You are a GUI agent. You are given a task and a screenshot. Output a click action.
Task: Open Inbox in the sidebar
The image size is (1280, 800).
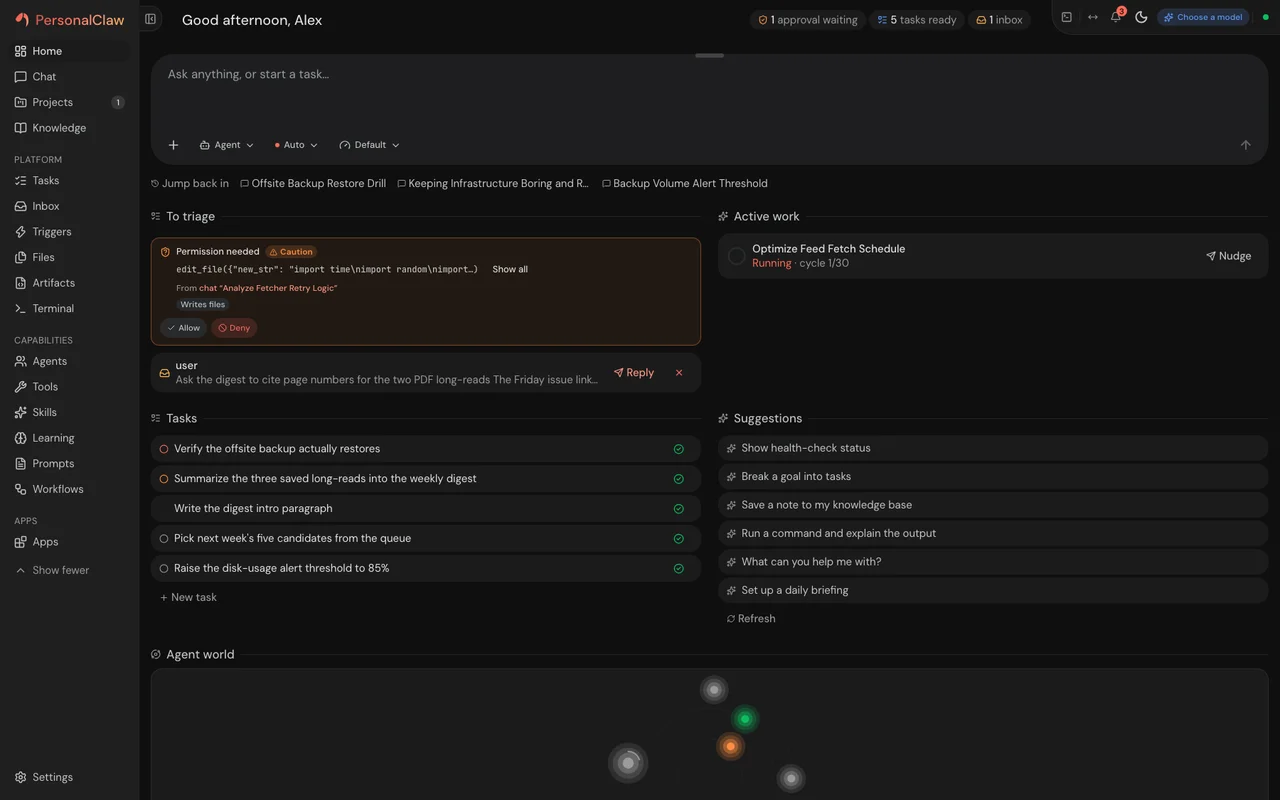point(69,207)
